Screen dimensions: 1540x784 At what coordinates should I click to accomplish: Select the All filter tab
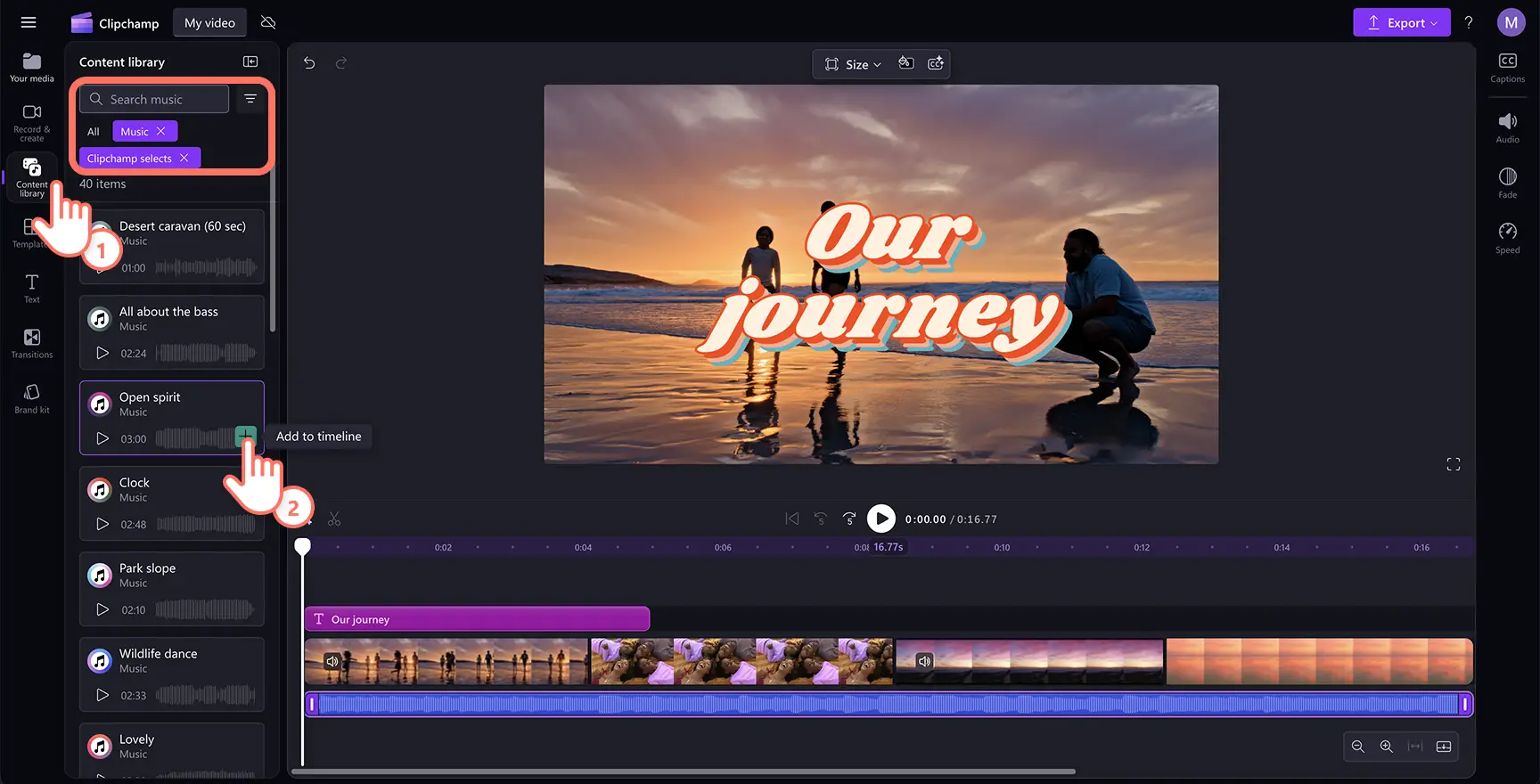point(94,132)
